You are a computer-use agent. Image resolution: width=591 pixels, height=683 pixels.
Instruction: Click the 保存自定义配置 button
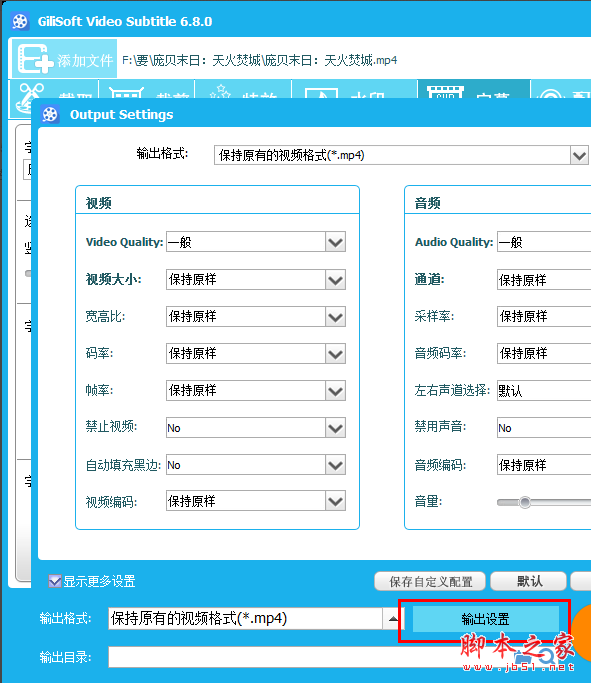(x=430, y=582)
